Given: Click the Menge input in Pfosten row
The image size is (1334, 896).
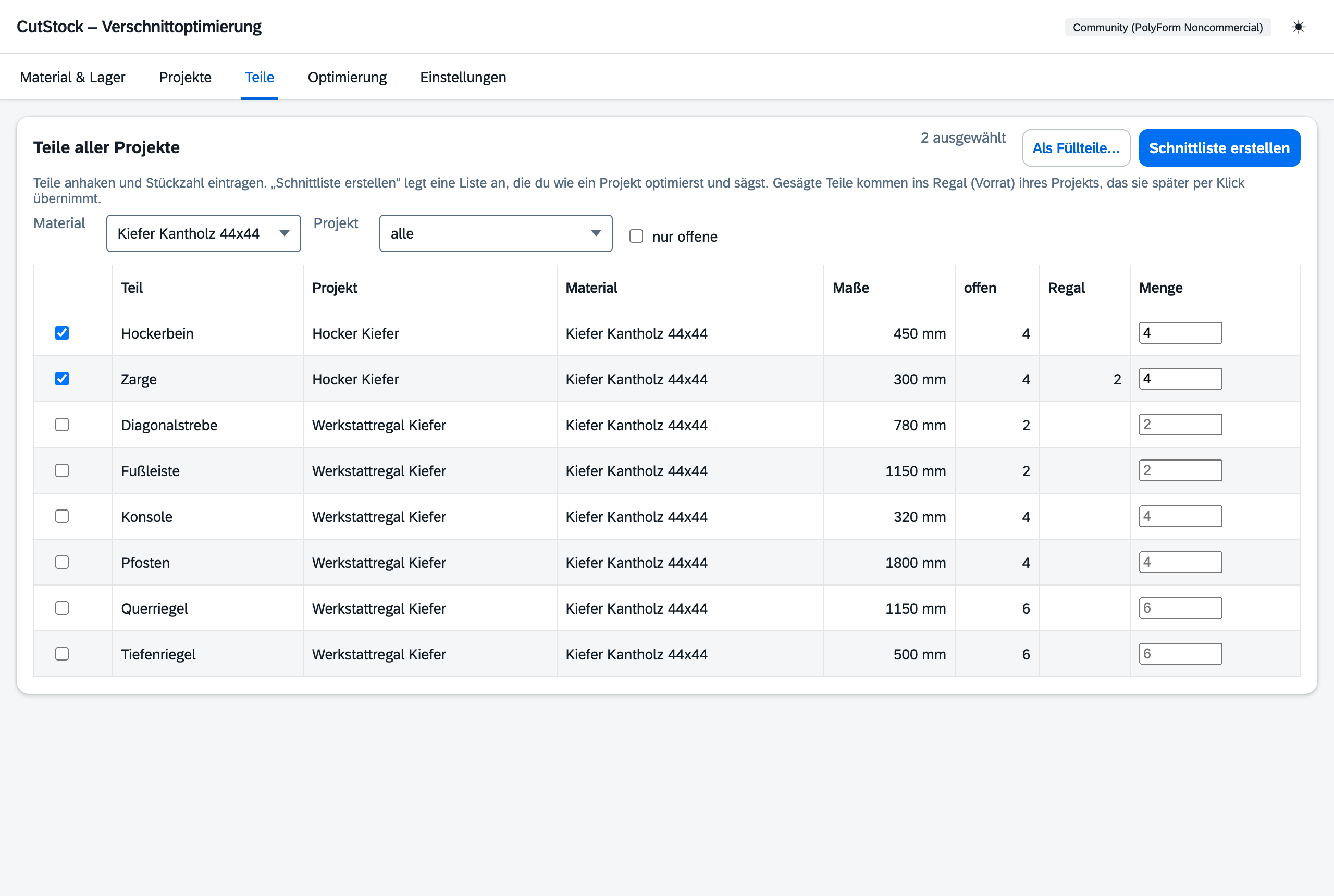Looking at the screenshot, I should coord(1180,562).
